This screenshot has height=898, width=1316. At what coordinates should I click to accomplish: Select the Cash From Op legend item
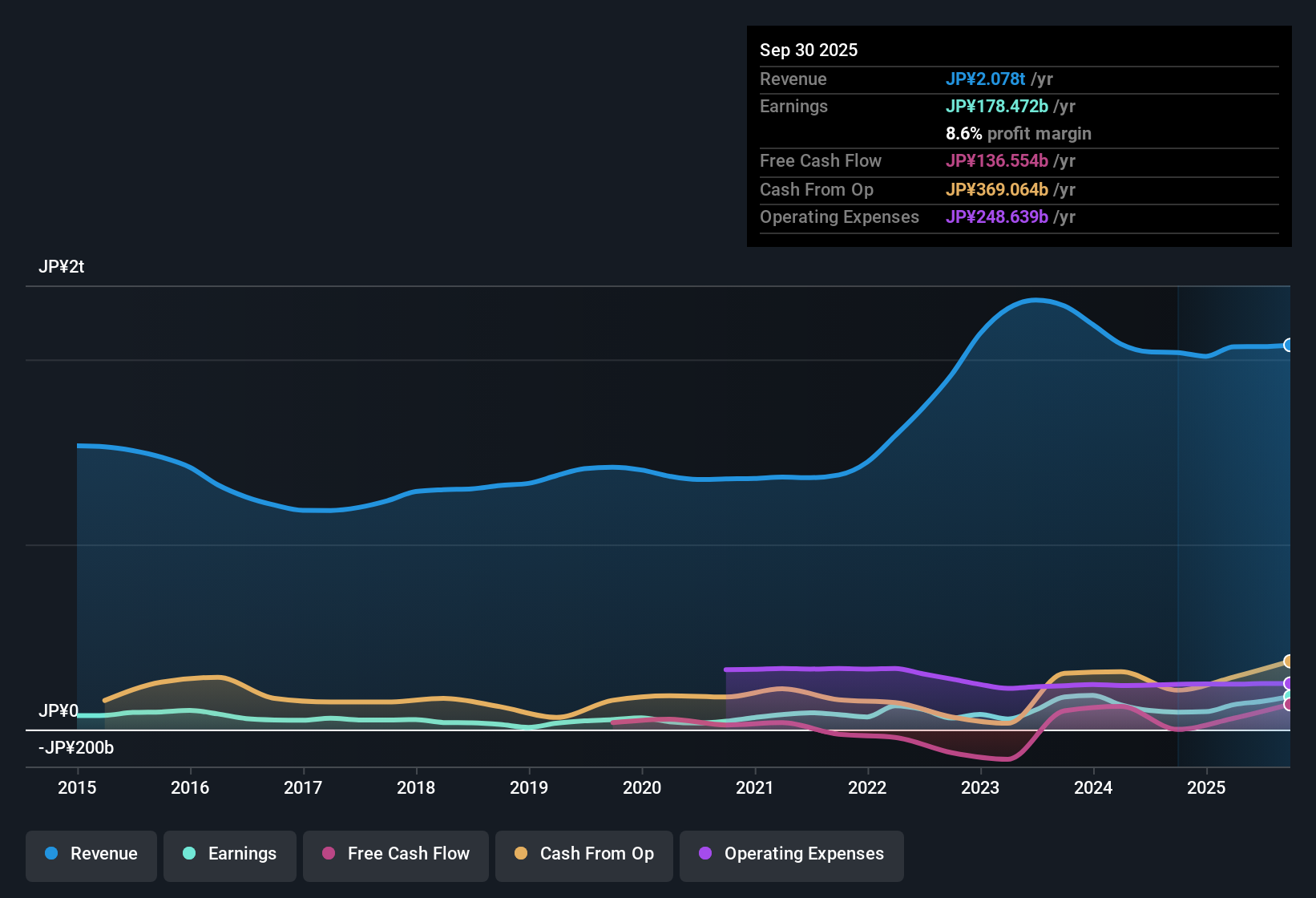click(583, 854)
